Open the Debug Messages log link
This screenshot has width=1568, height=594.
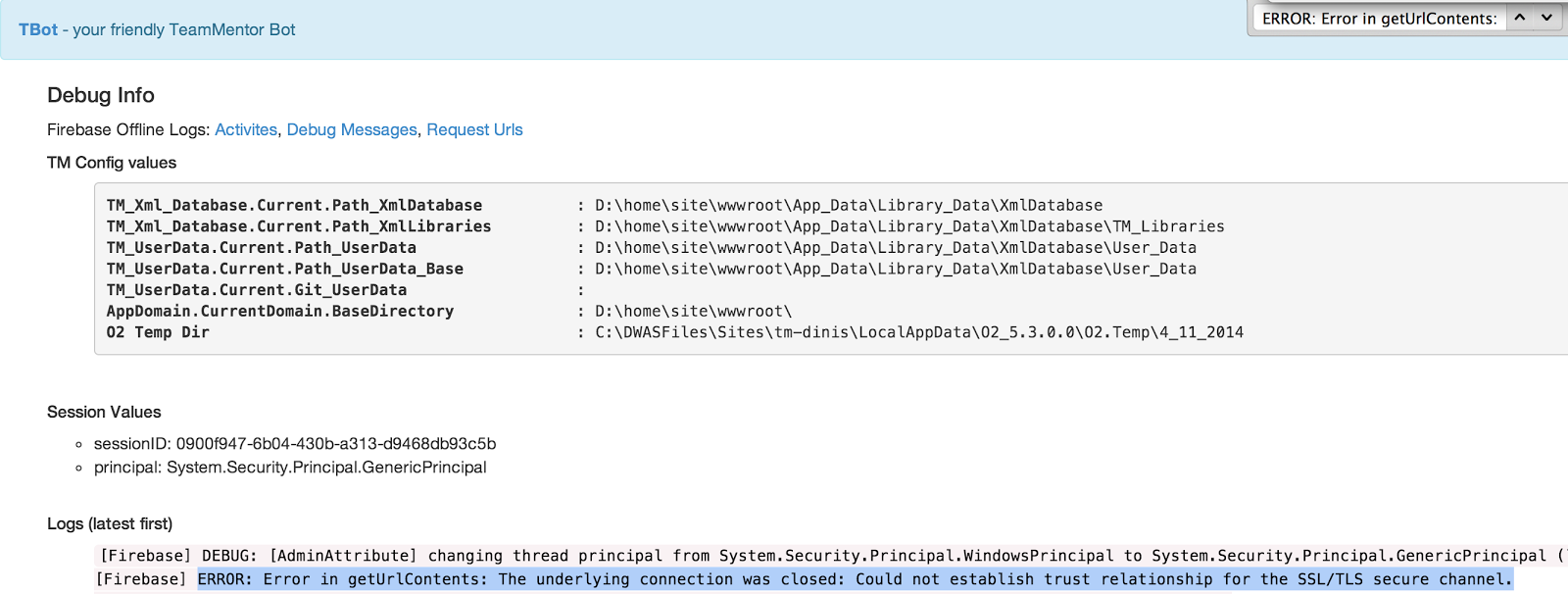coord(352,129)
